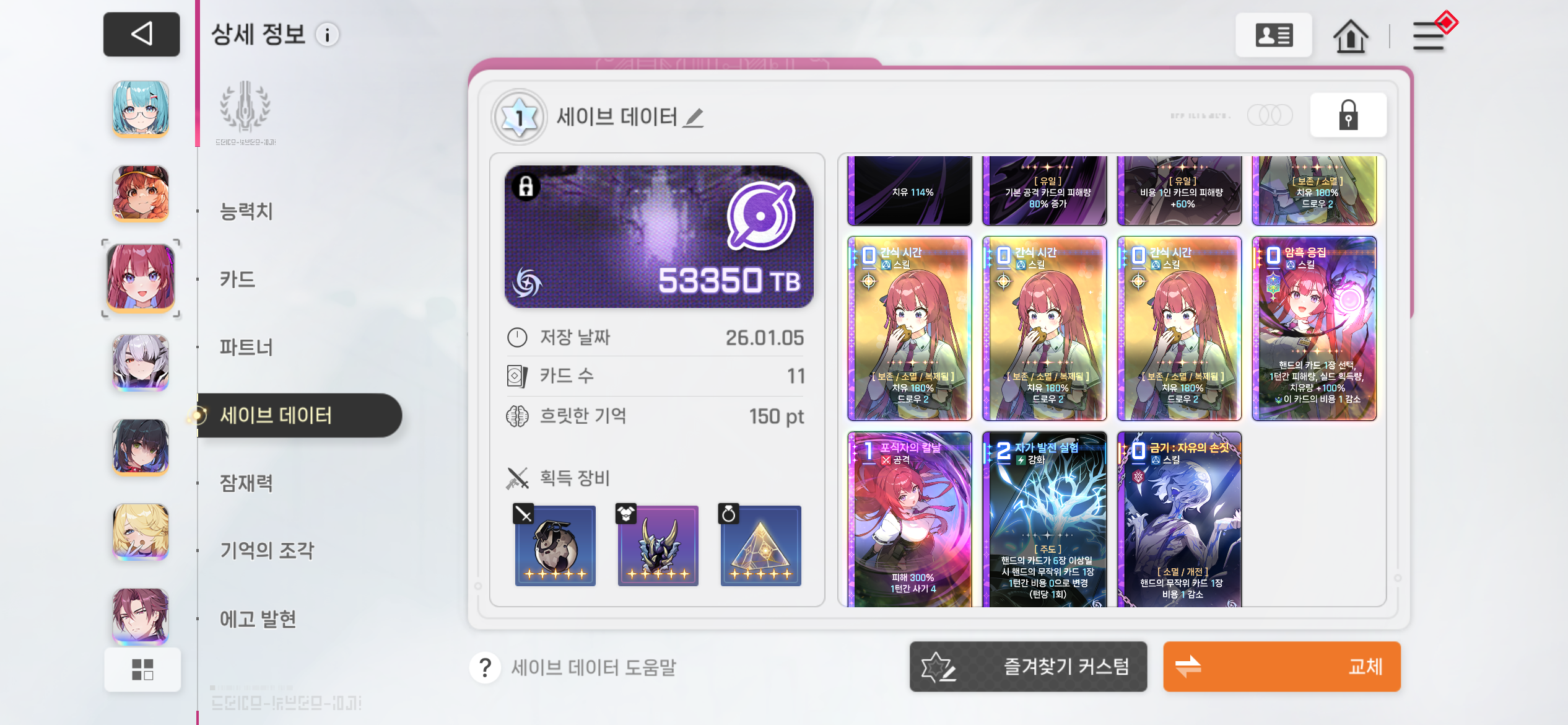This screenshot has width=1568, height=725.
Task: Edit the 세이브 데이터 name with the pencil
Action: pos(694,117)
